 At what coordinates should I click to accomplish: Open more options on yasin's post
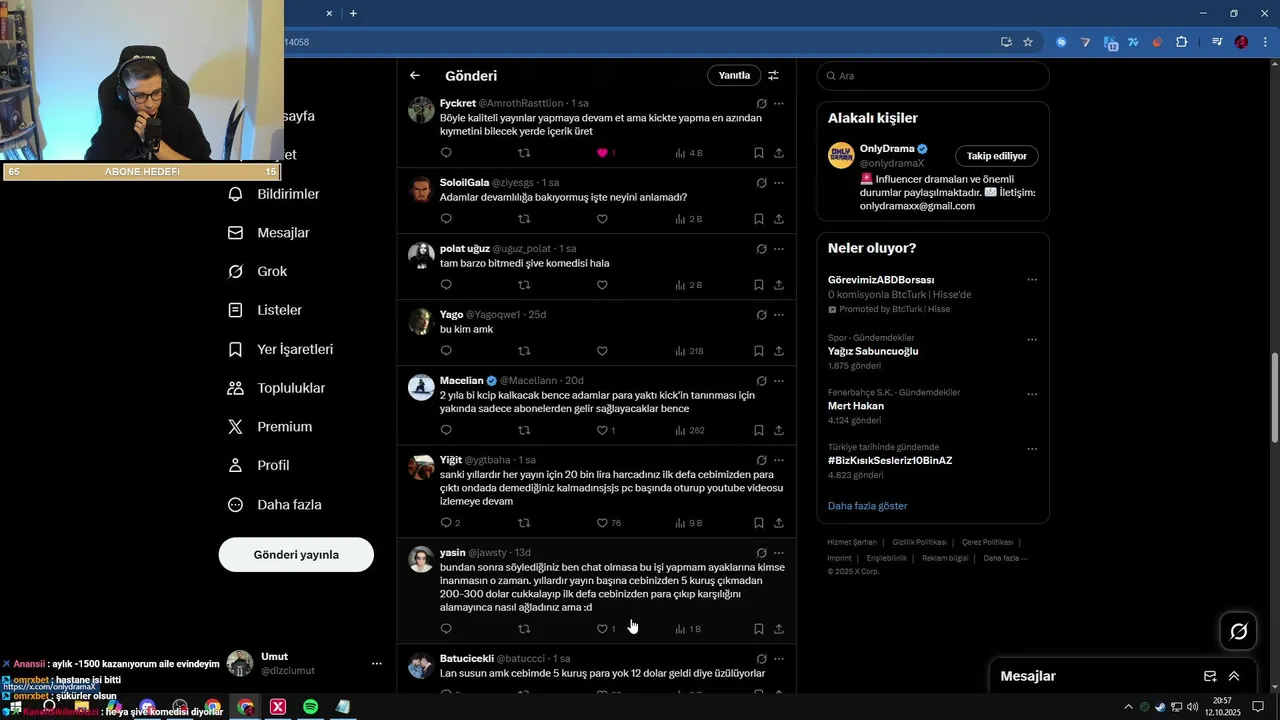coord(779,553)
